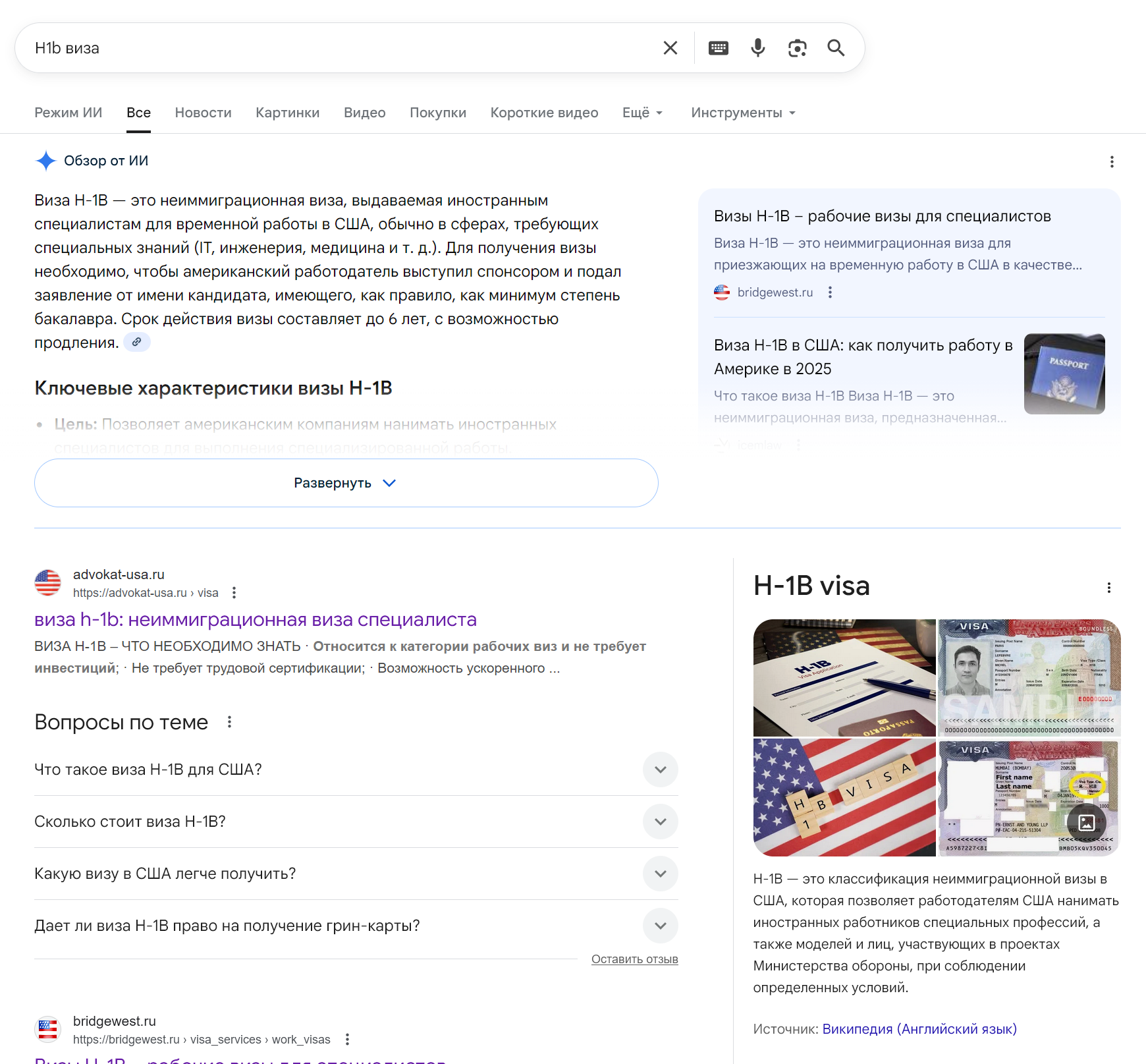Open search by image camera icon
Screen dimensions: 1146x1064
[797, 48]
